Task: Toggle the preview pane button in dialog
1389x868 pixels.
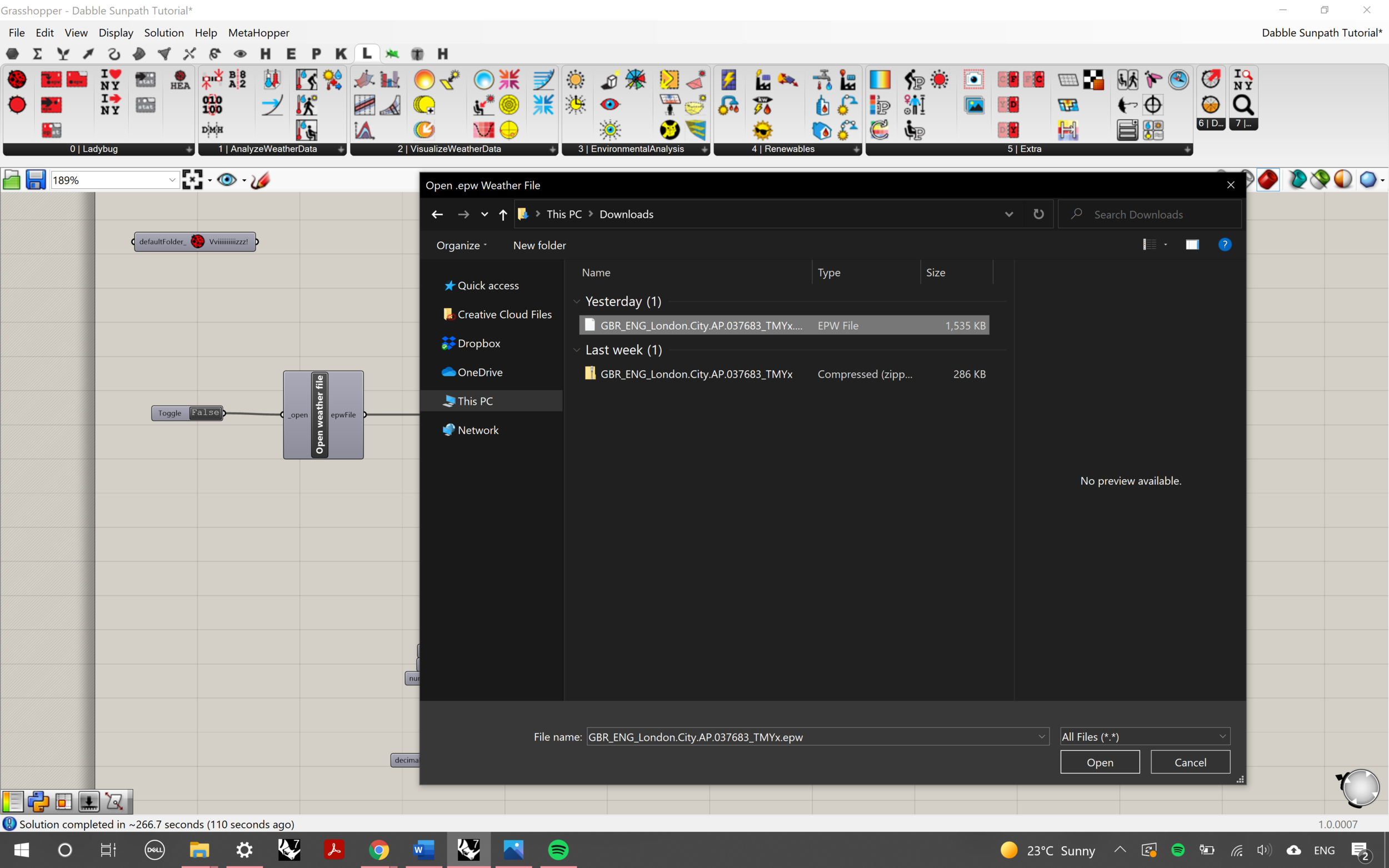Action: point(1192,244)
